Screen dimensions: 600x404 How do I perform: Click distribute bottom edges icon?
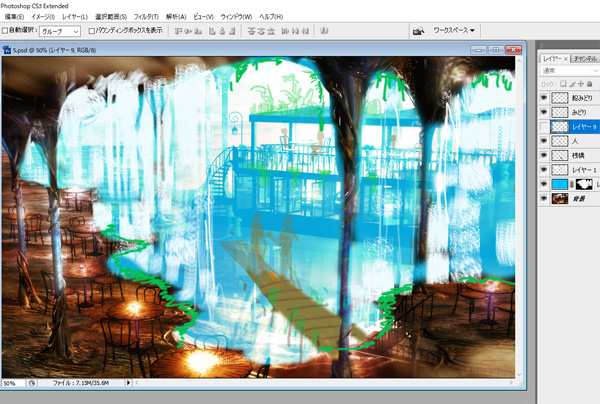[271, 31]
